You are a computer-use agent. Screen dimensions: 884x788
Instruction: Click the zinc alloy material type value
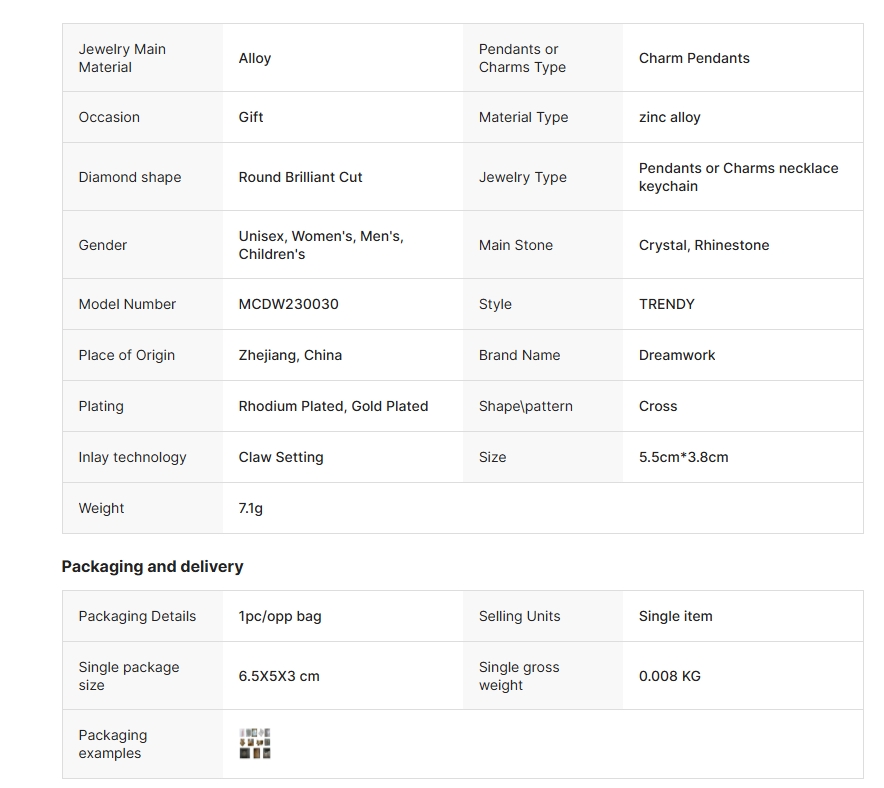pos(669,117)
